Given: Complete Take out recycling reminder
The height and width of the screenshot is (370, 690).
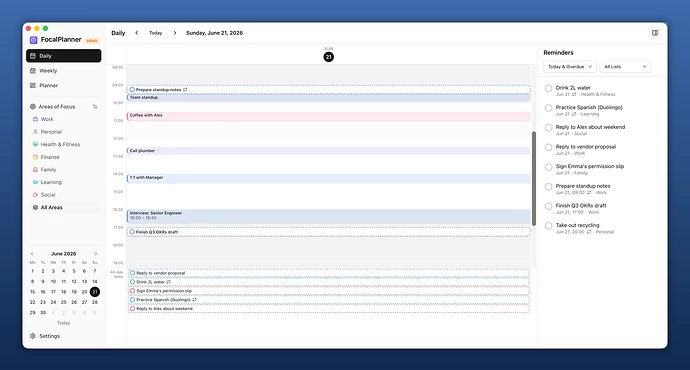Looking at the screenshot, I should 548,226.
